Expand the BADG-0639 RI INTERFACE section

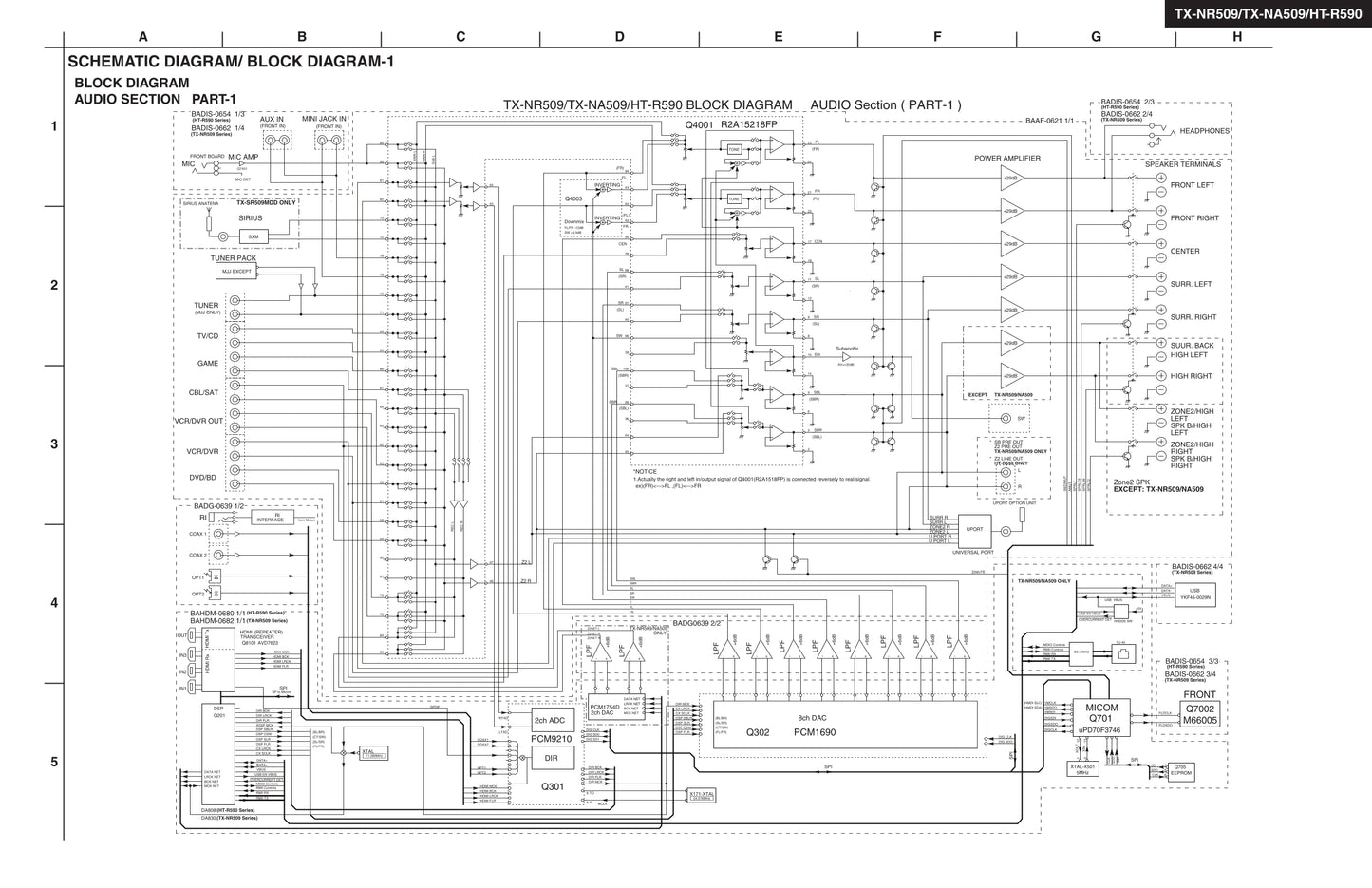(274, 519)
